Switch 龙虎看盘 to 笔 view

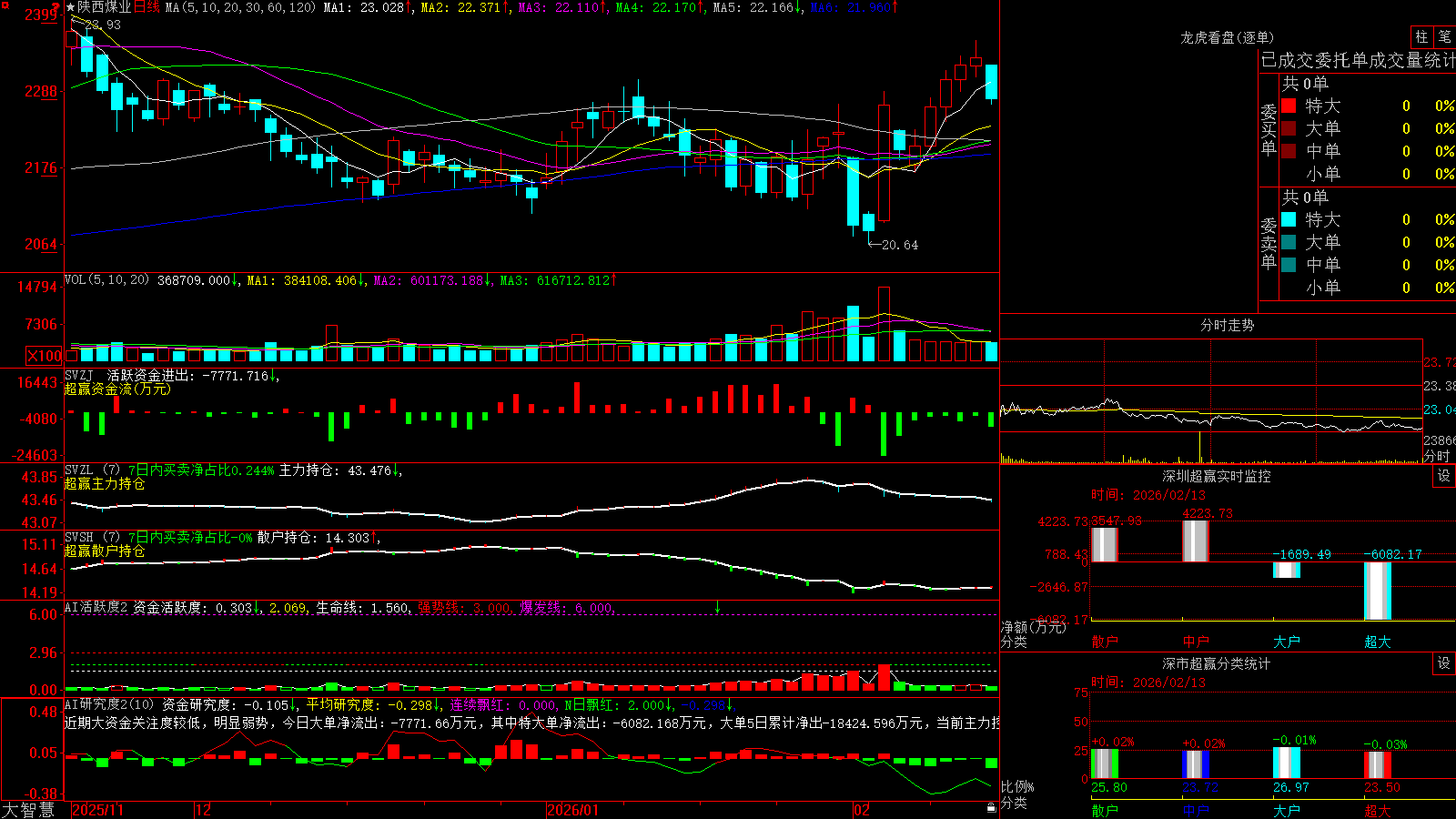tap(1444, 36)
